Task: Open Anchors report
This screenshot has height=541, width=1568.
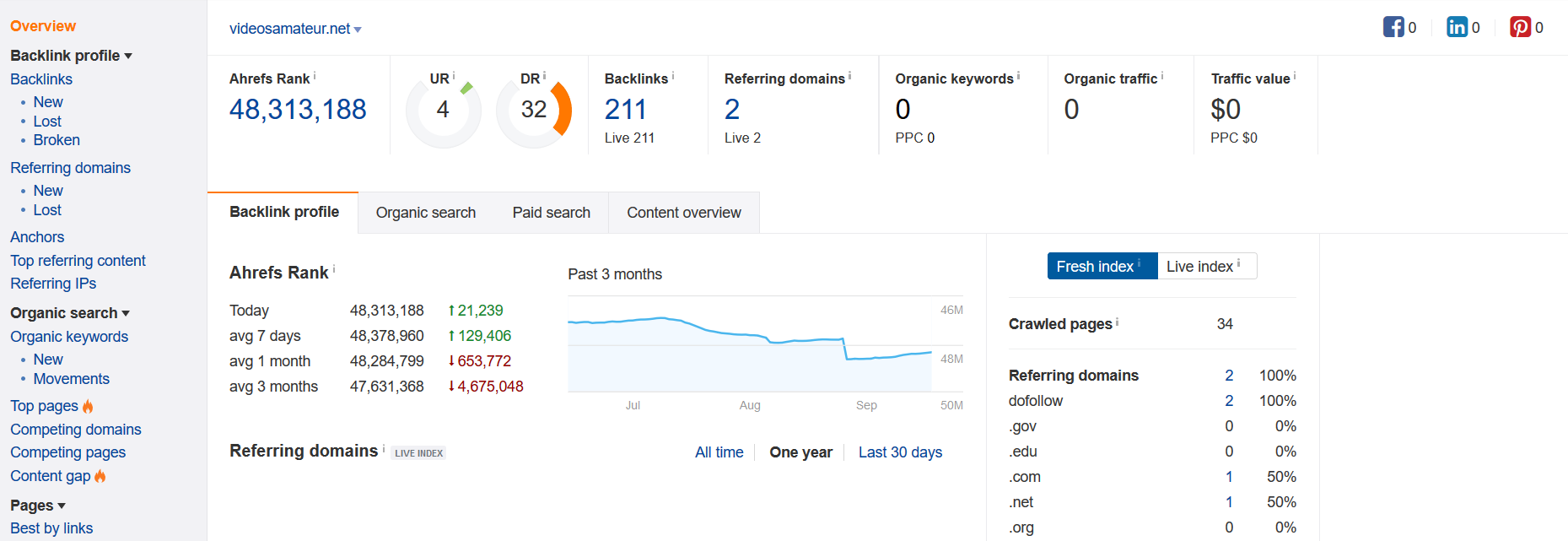Action: [37, 237]
